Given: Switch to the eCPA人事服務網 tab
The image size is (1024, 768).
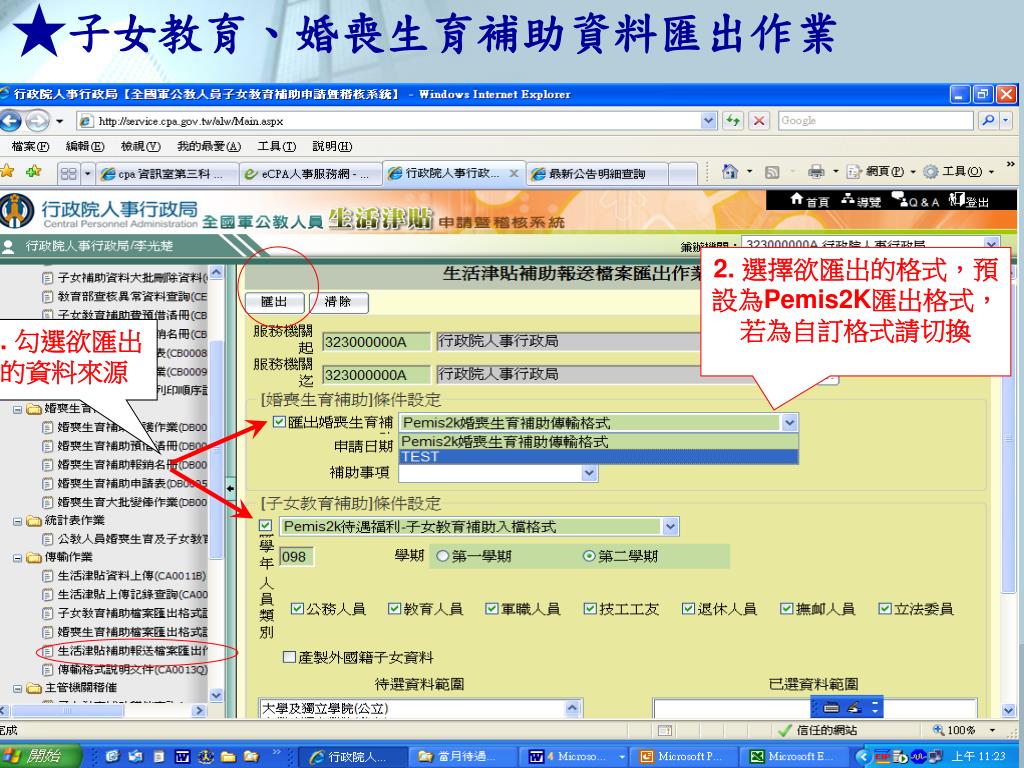Looking at the screenshot, I should 310,174.
